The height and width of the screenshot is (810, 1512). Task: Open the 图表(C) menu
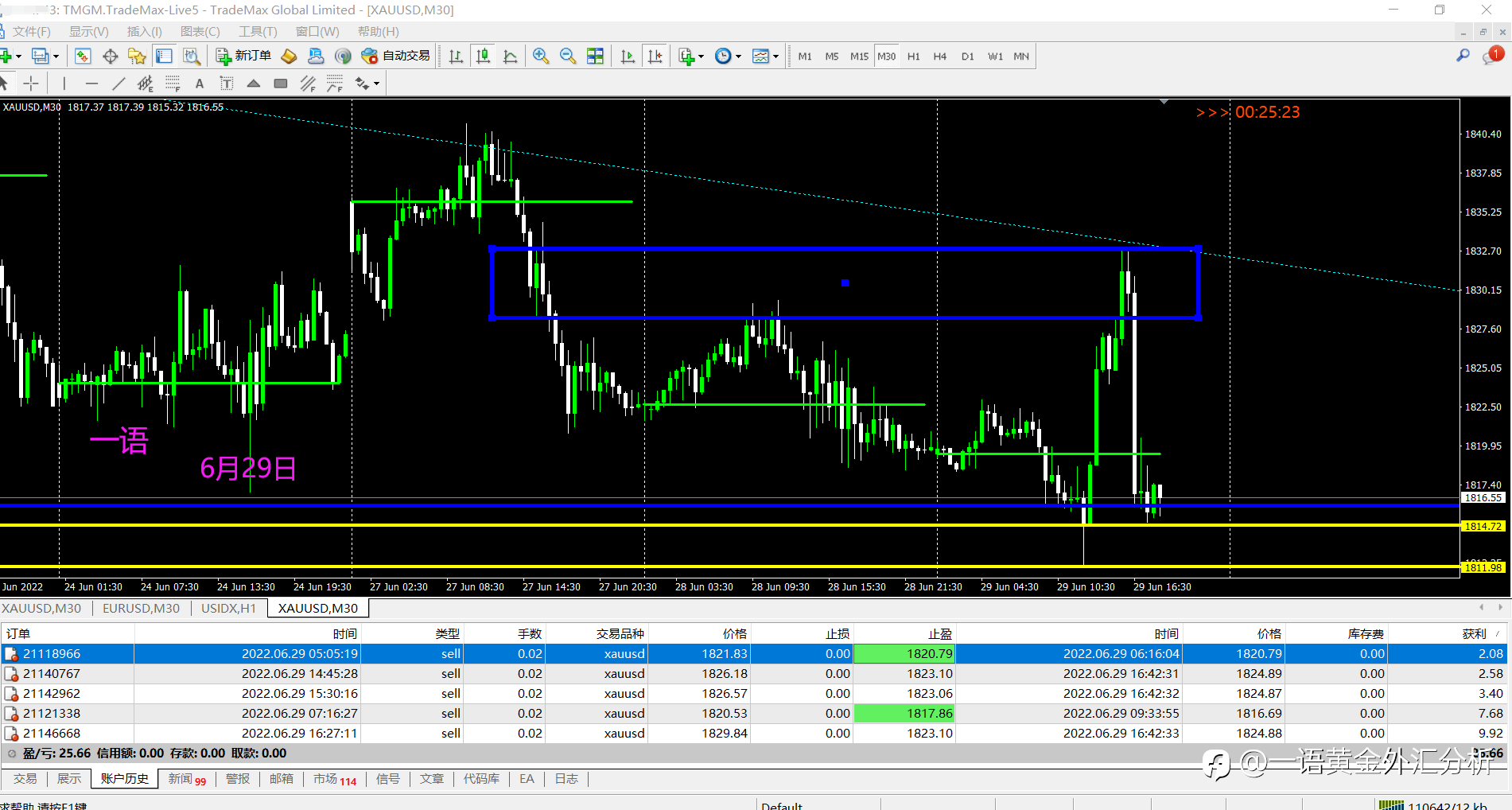(x=200, y=32)
